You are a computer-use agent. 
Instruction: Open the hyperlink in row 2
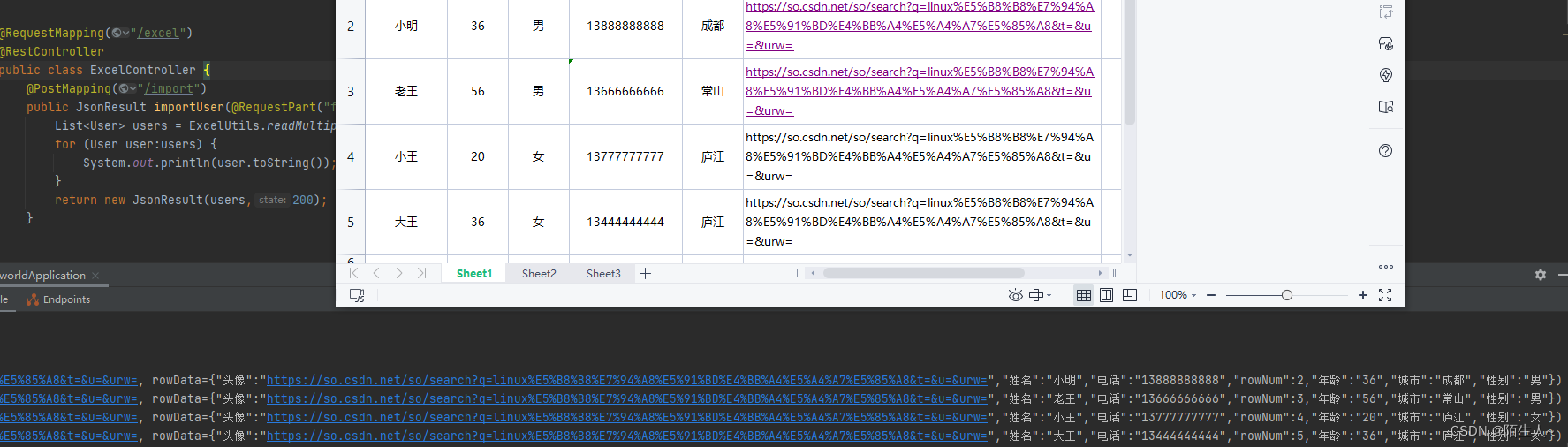pos(920,26)
